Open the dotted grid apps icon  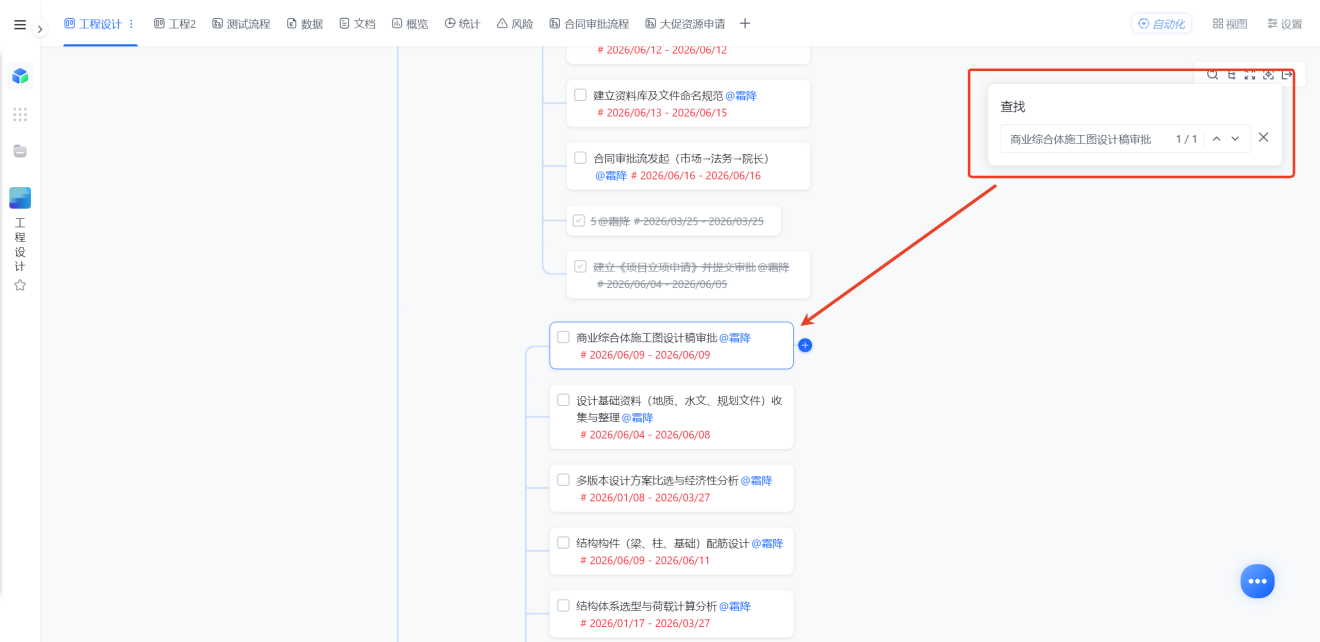tap(20, 114)
